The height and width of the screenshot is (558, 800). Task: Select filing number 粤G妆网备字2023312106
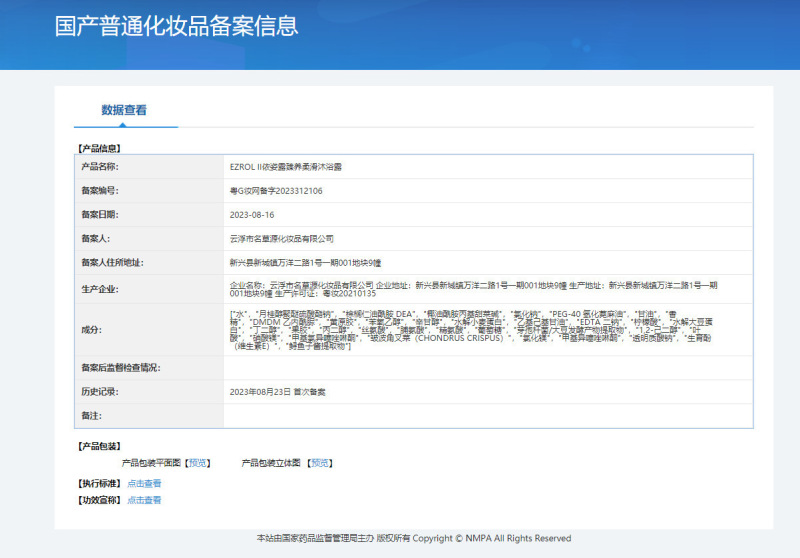276,191
